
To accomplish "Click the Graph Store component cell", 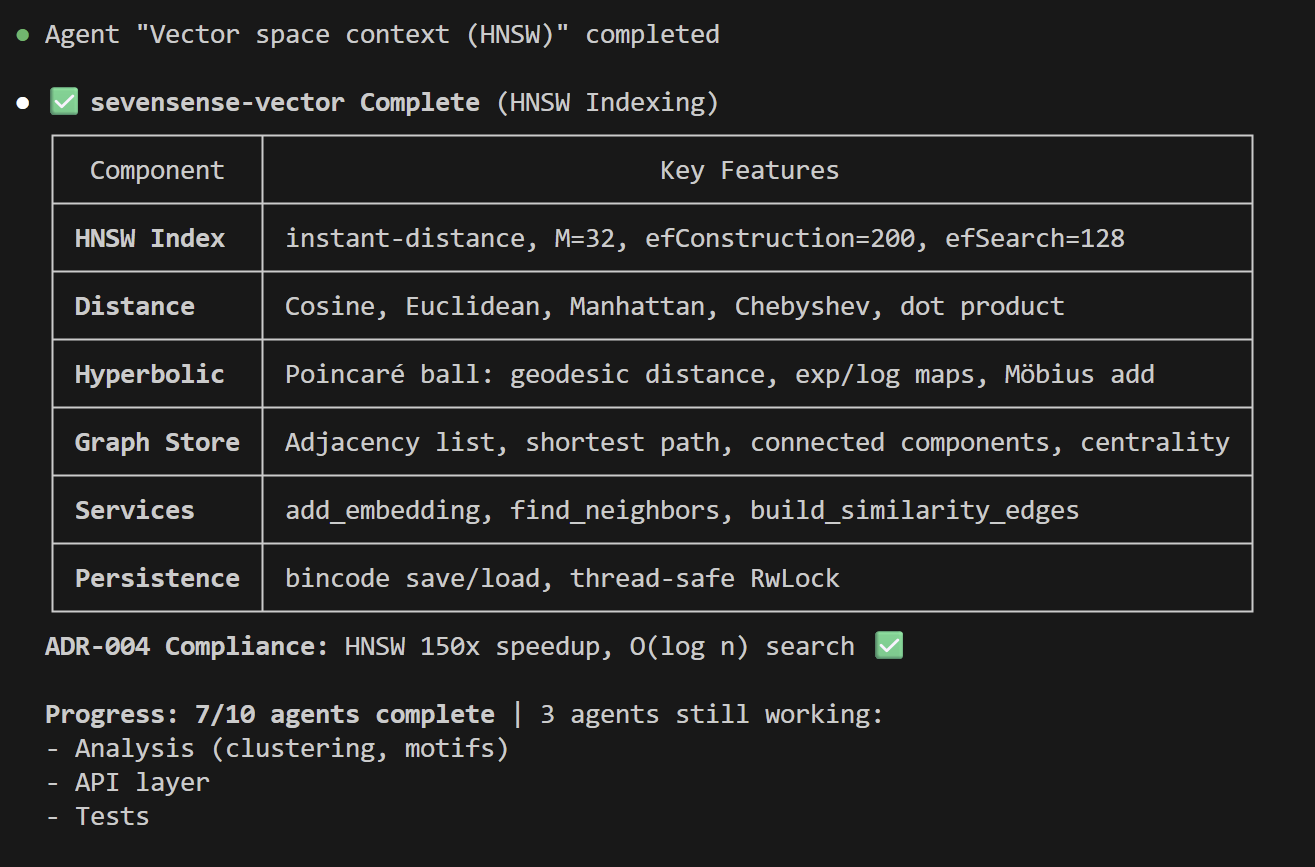I will (x=157, y=442).
